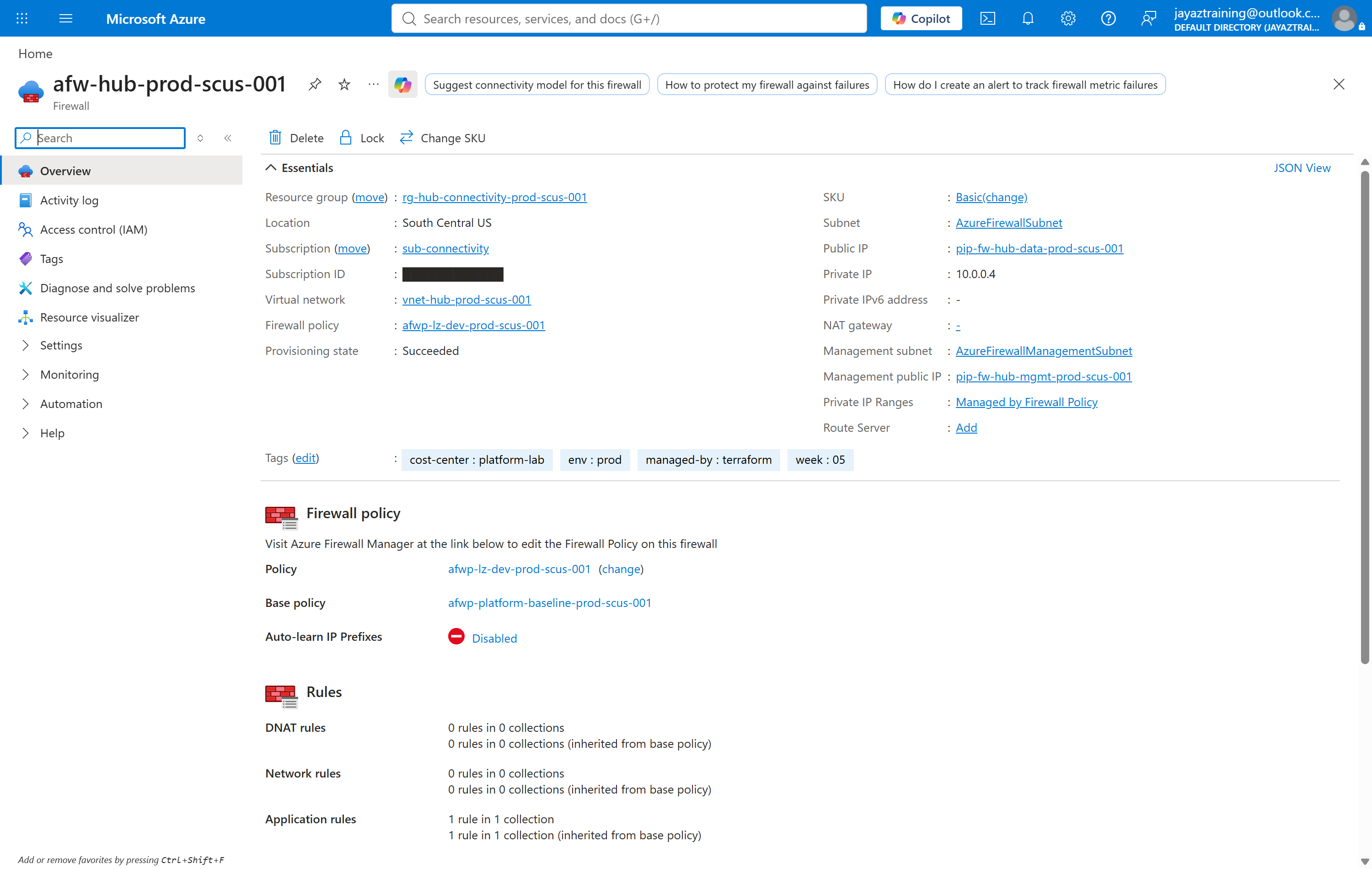Open the help question mark icon
Image resolution: width=1372 pixels, height=869 pixels.
(1108, 19)
